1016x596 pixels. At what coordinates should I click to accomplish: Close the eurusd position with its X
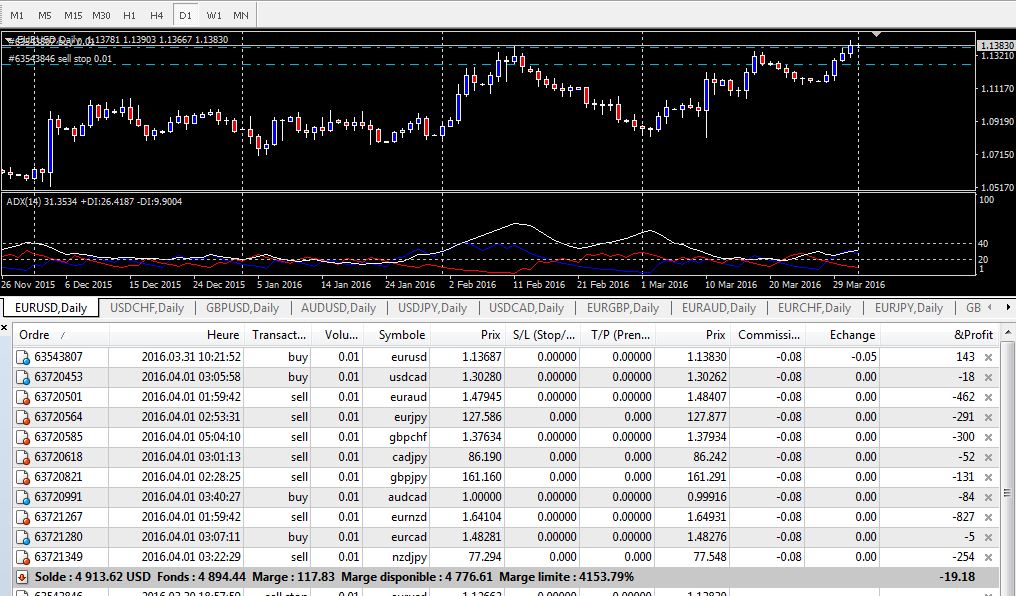point(988,357)
